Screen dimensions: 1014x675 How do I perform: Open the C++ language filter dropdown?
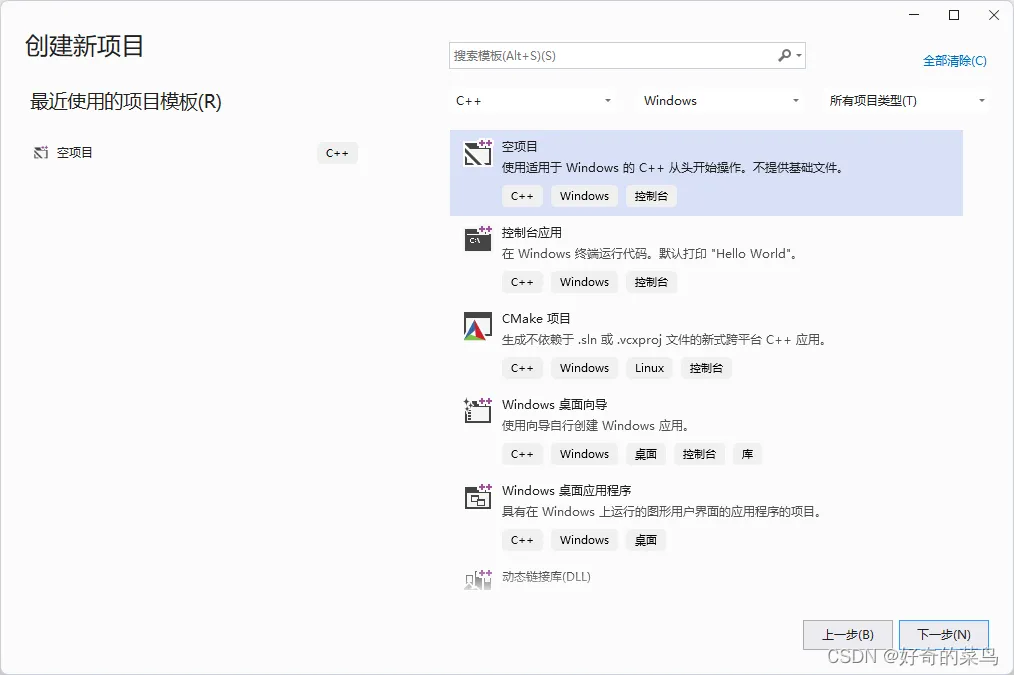point(532,101)
